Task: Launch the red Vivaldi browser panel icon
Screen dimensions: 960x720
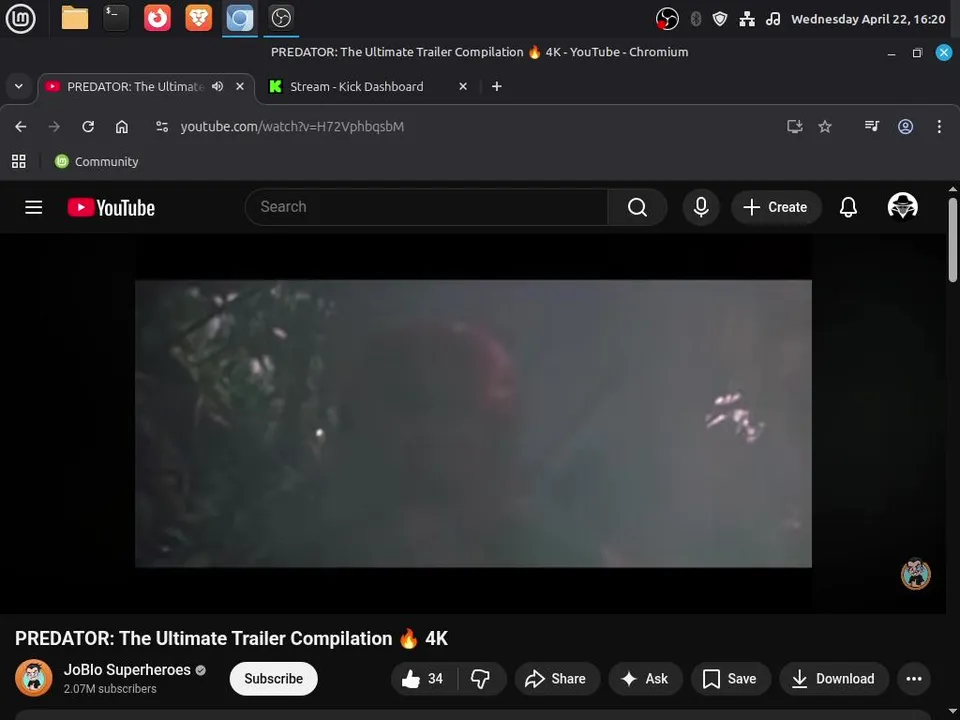Action: pyautogui.click(x=157, y=18)
